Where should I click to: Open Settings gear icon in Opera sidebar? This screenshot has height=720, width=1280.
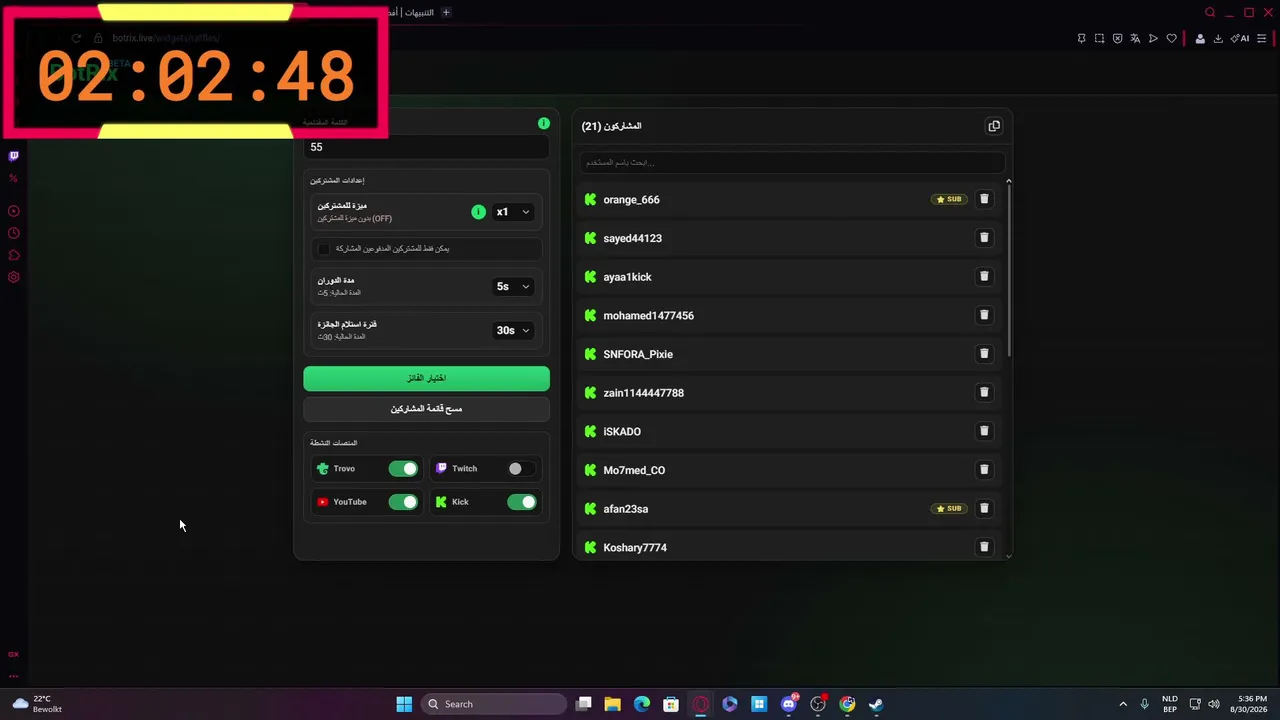point(13,277)
